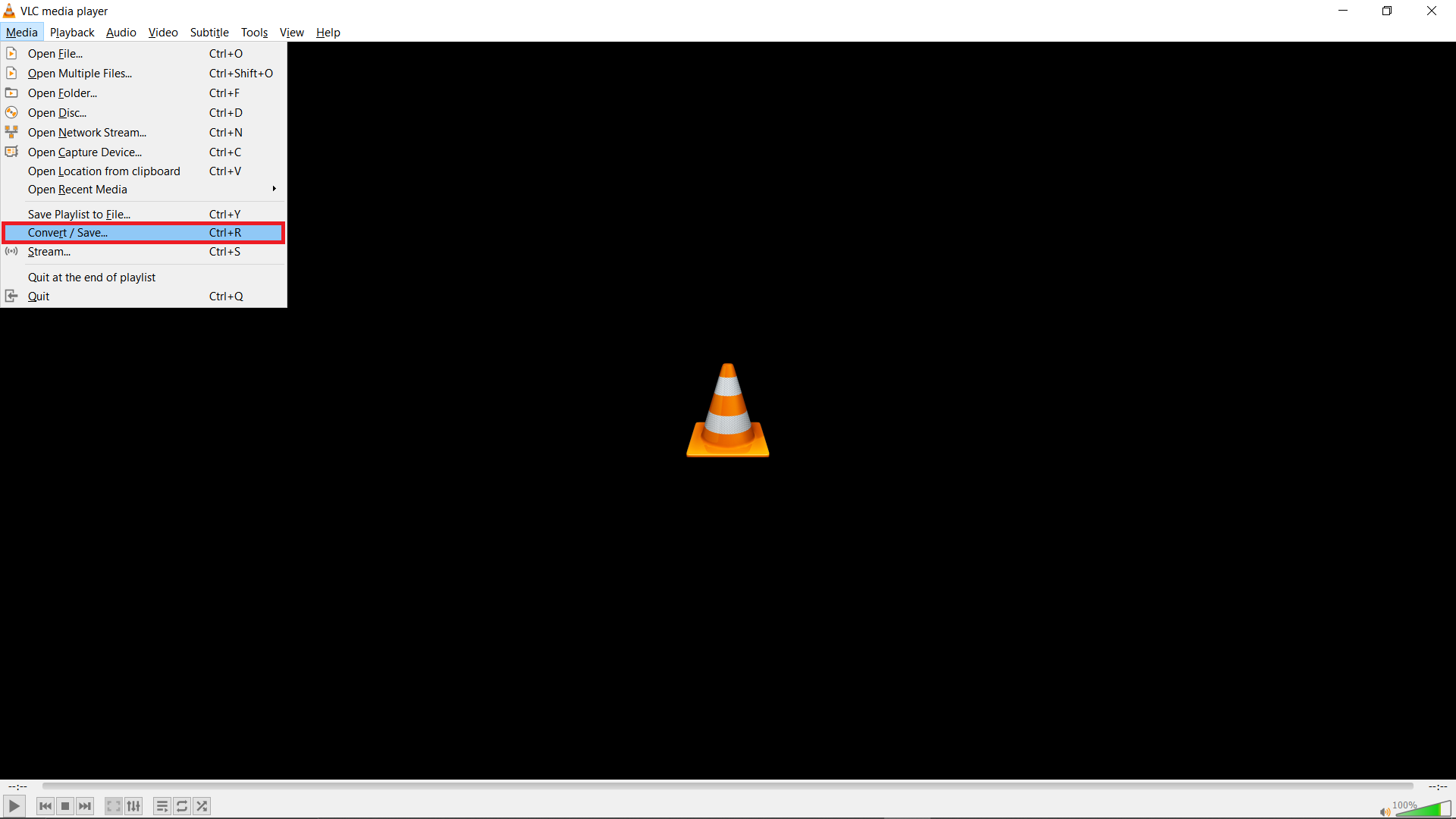
Task: Click the Toggle playlist icon
Action: [161, 806]
